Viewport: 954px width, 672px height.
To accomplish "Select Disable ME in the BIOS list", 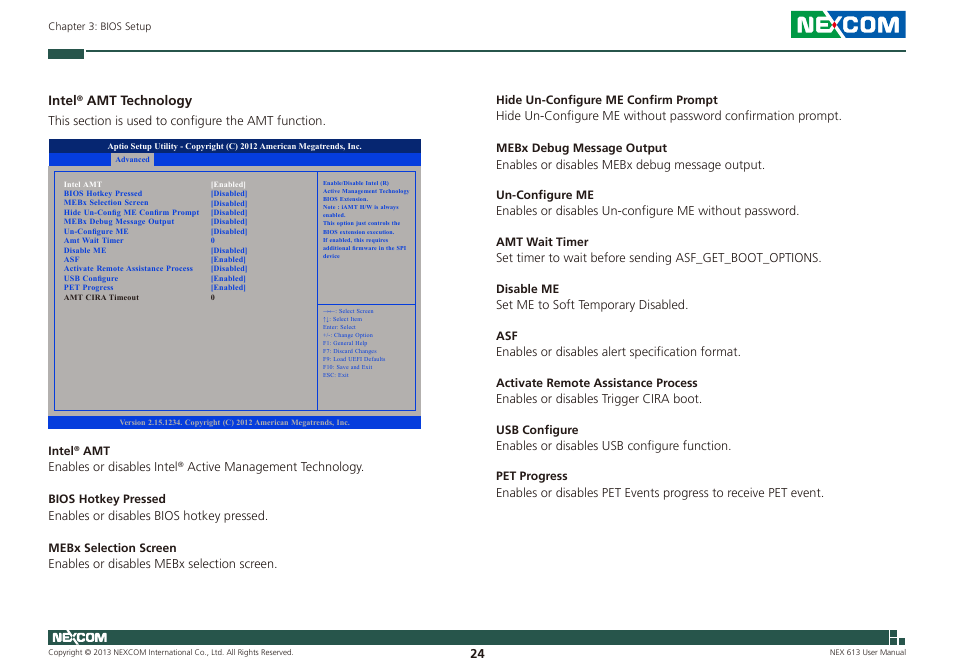I will (85, 250).
